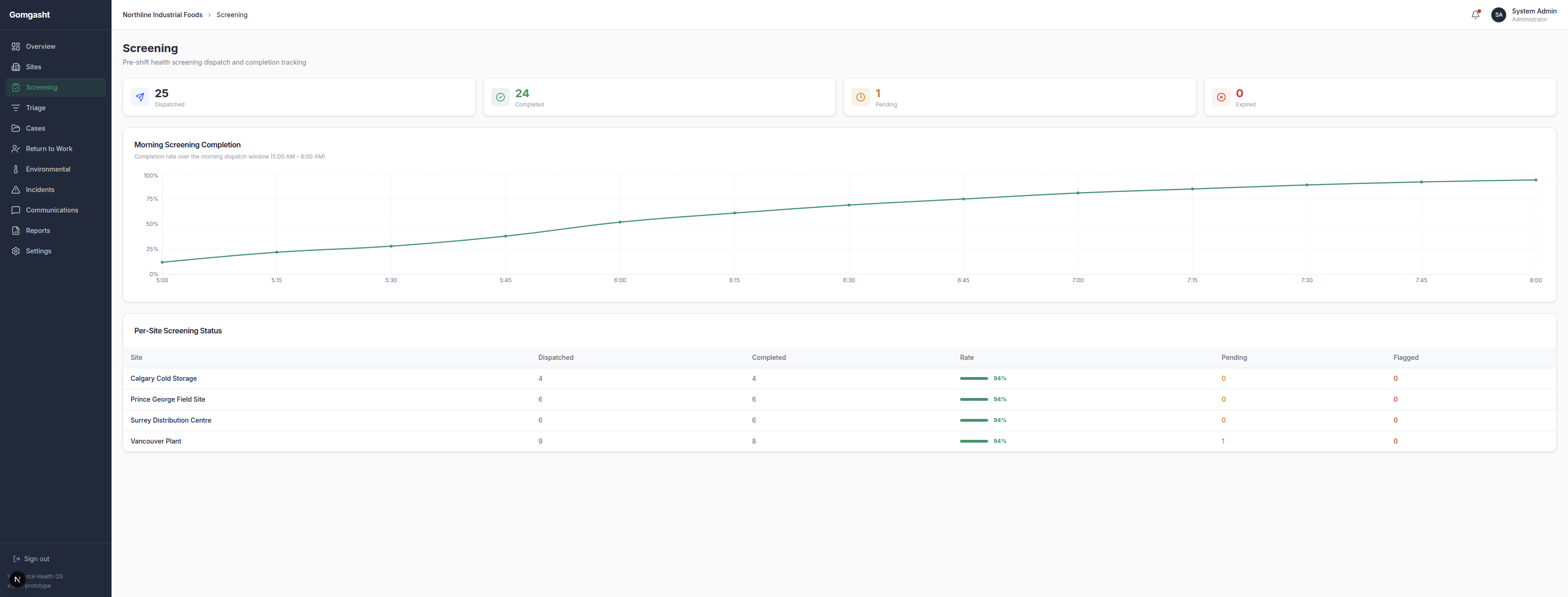
Task: Click the Flagged column header
Action: [x=1405, y=358]
